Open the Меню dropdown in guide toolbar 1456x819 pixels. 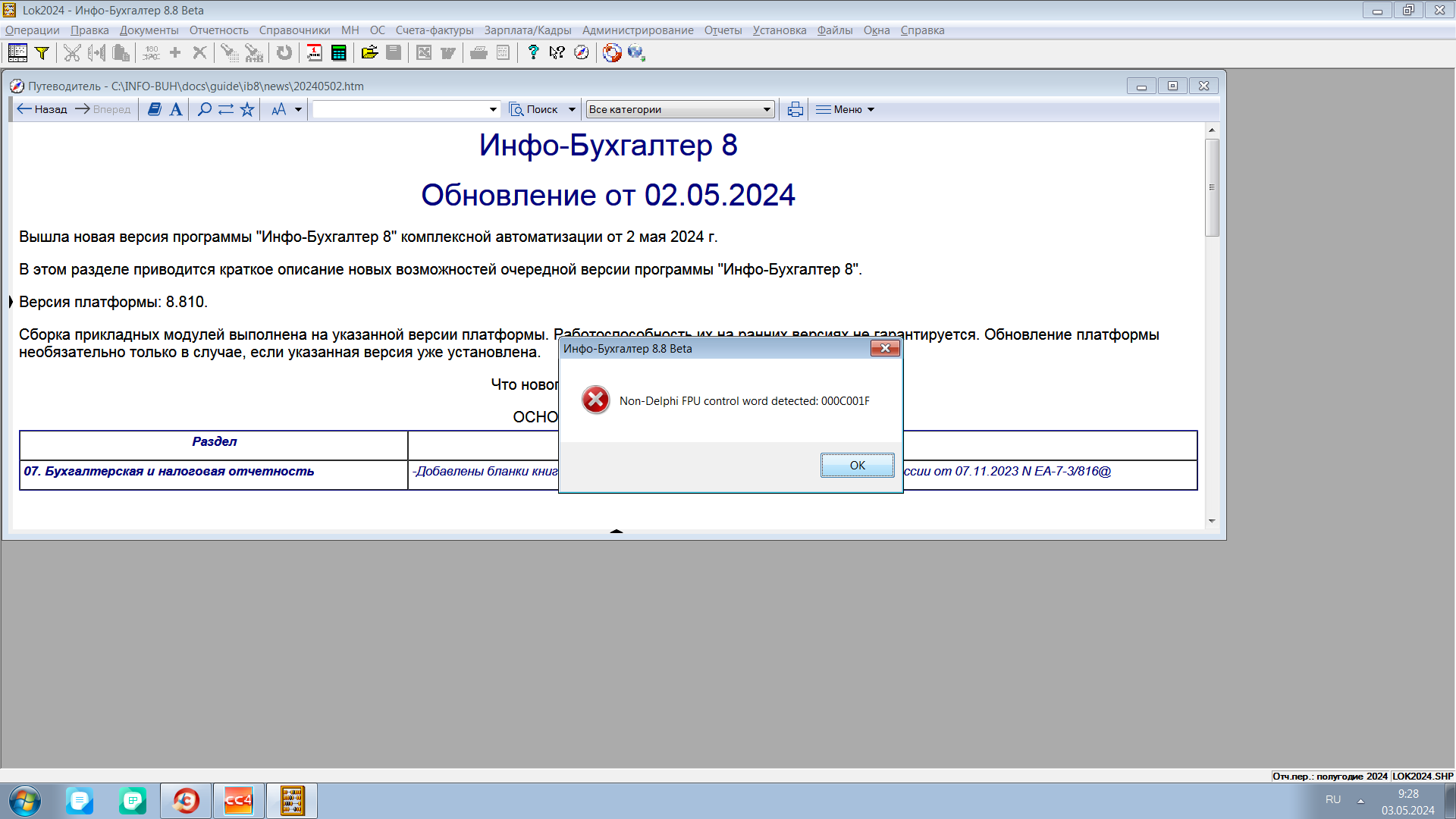[x=846, y=109]
